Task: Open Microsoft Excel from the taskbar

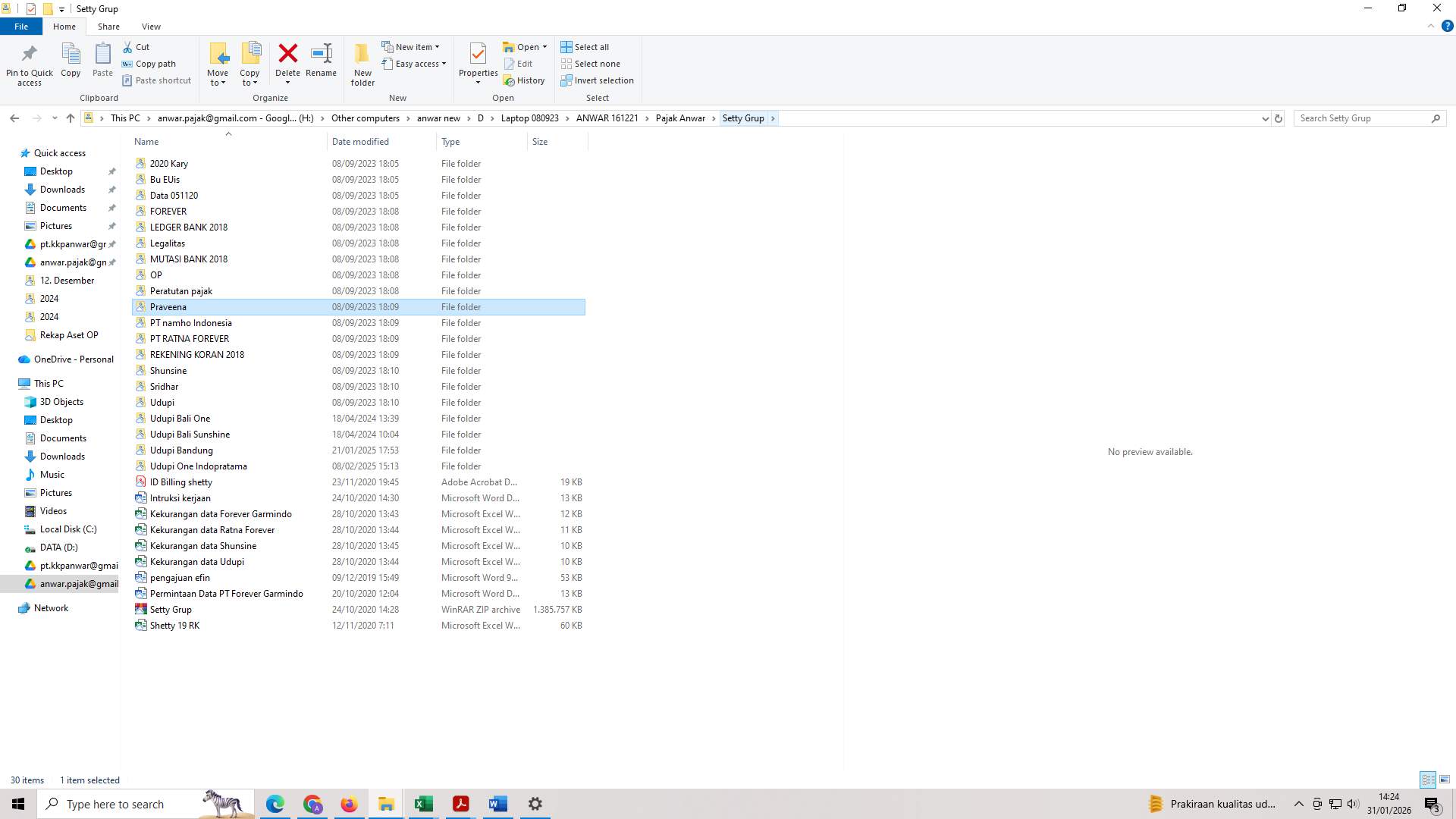Action: point(423,803)
